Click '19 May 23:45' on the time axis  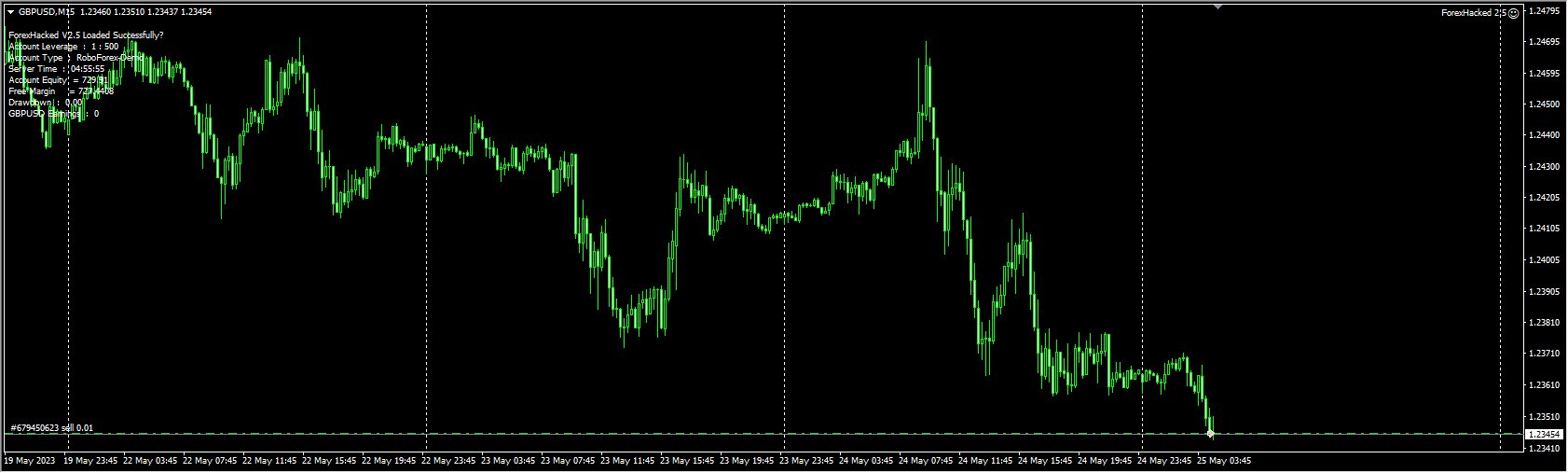pos(90,461)
